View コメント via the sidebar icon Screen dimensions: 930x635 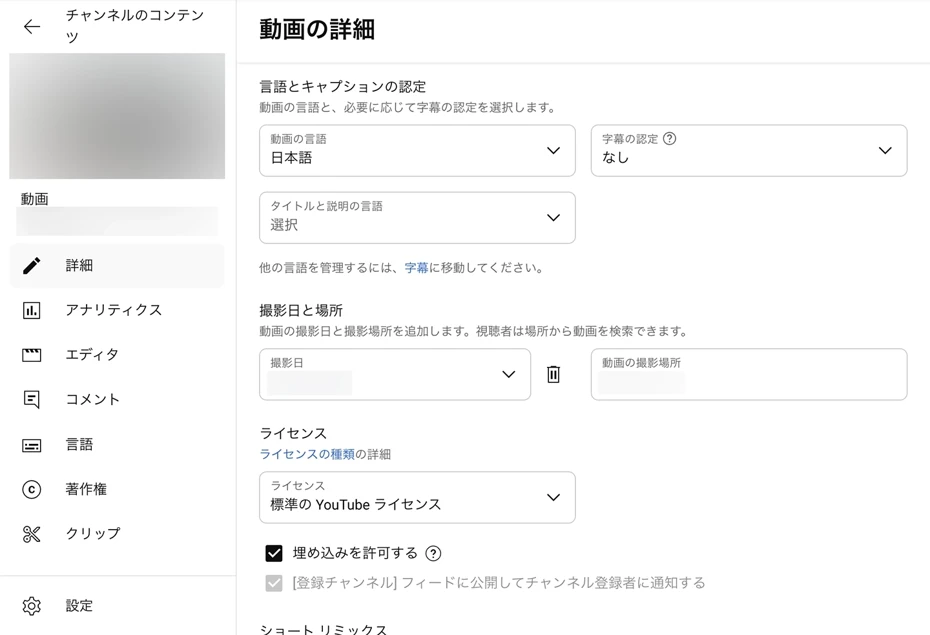[x=34, y=399]
